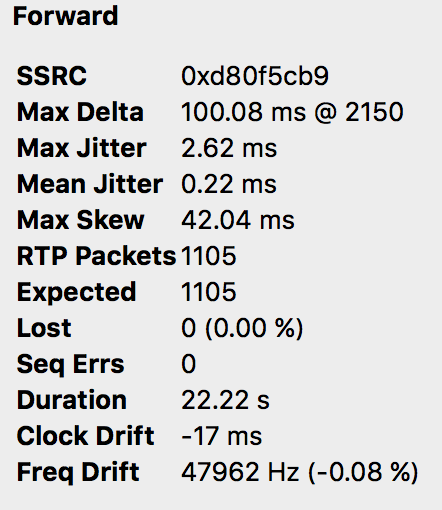The width and height of the screenshot is (442, 510).
Task: Select the RTP Packets label
Action: pos(96,256)
